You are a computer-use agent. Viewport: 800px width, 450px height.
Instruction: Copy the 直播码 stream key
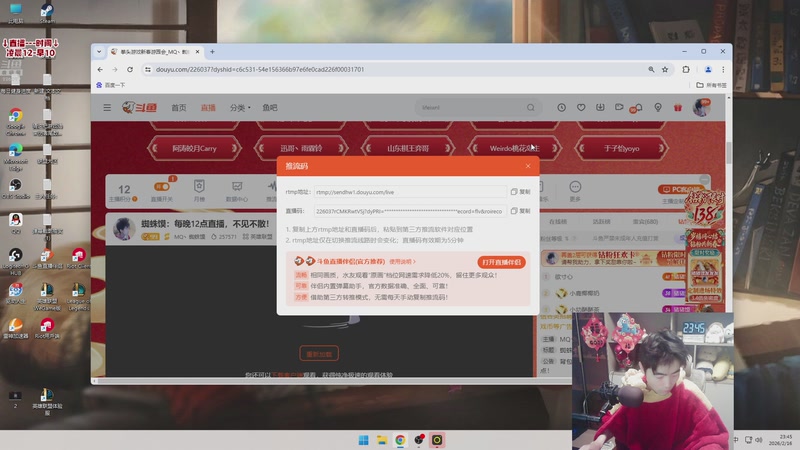point(520,211)
